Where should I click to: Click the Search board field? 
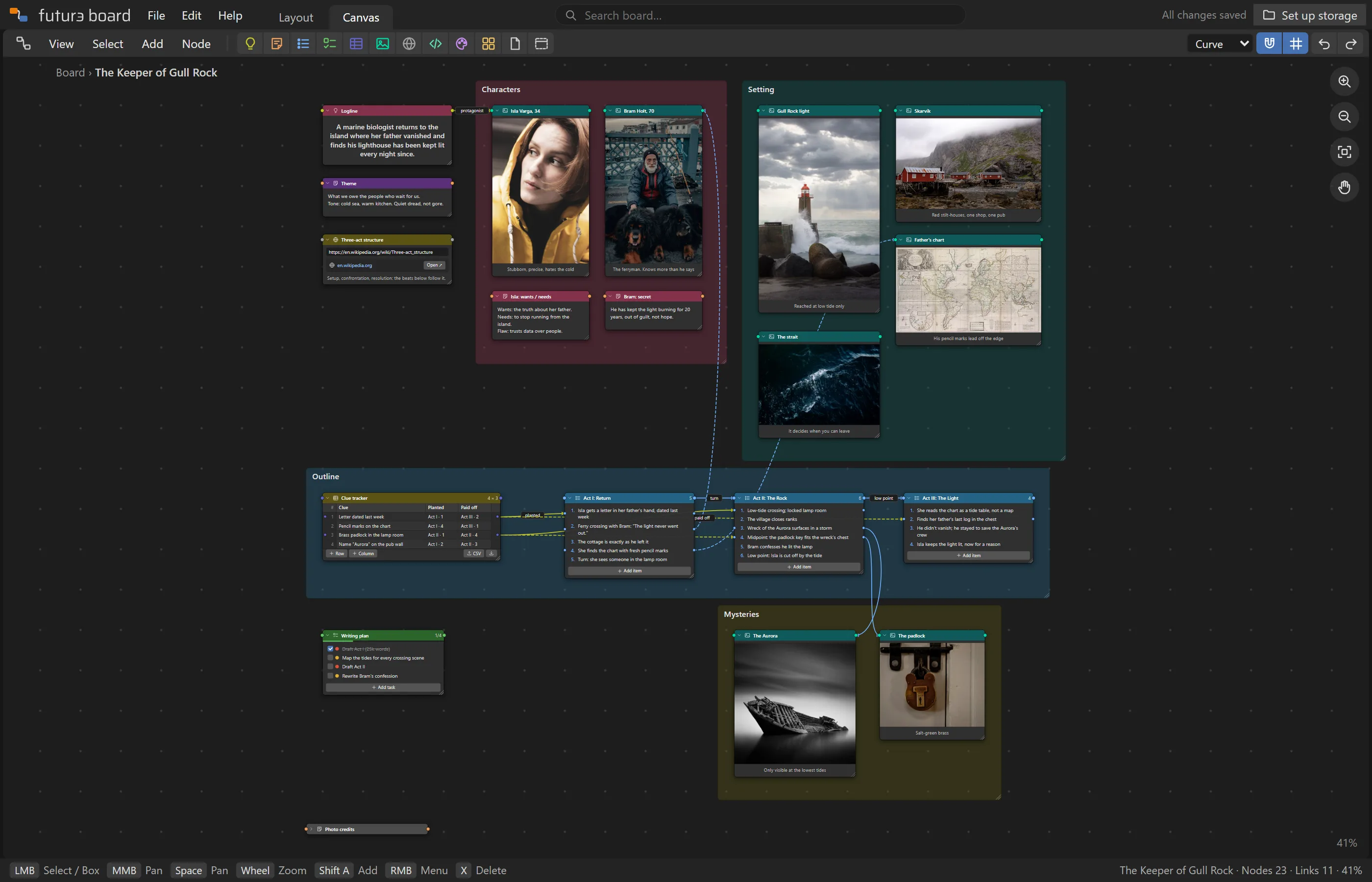pyautogui.click(x=760, y=16)
